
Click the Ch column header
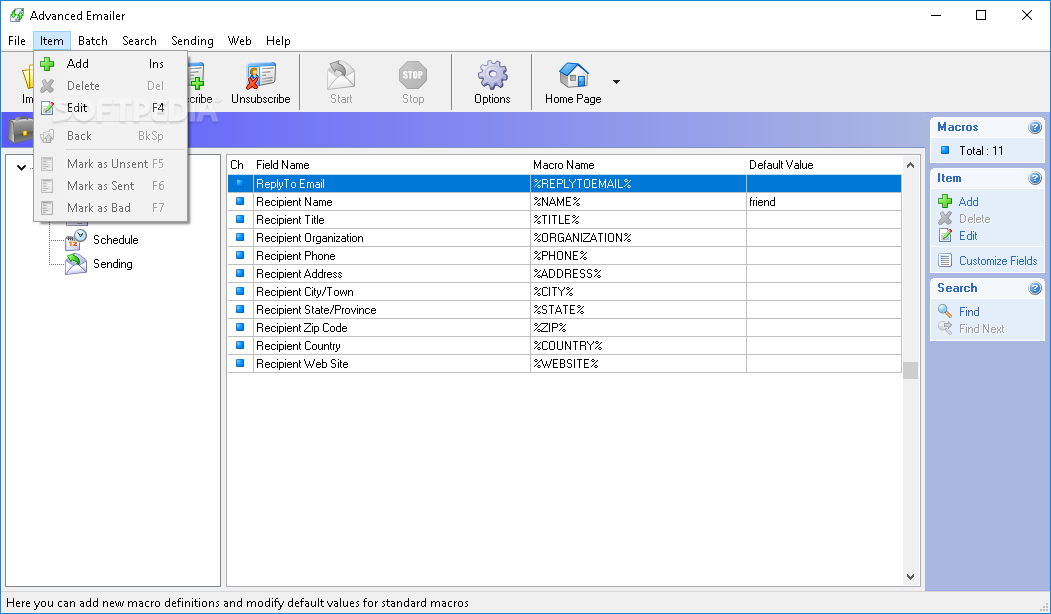[x=240, y=165]
